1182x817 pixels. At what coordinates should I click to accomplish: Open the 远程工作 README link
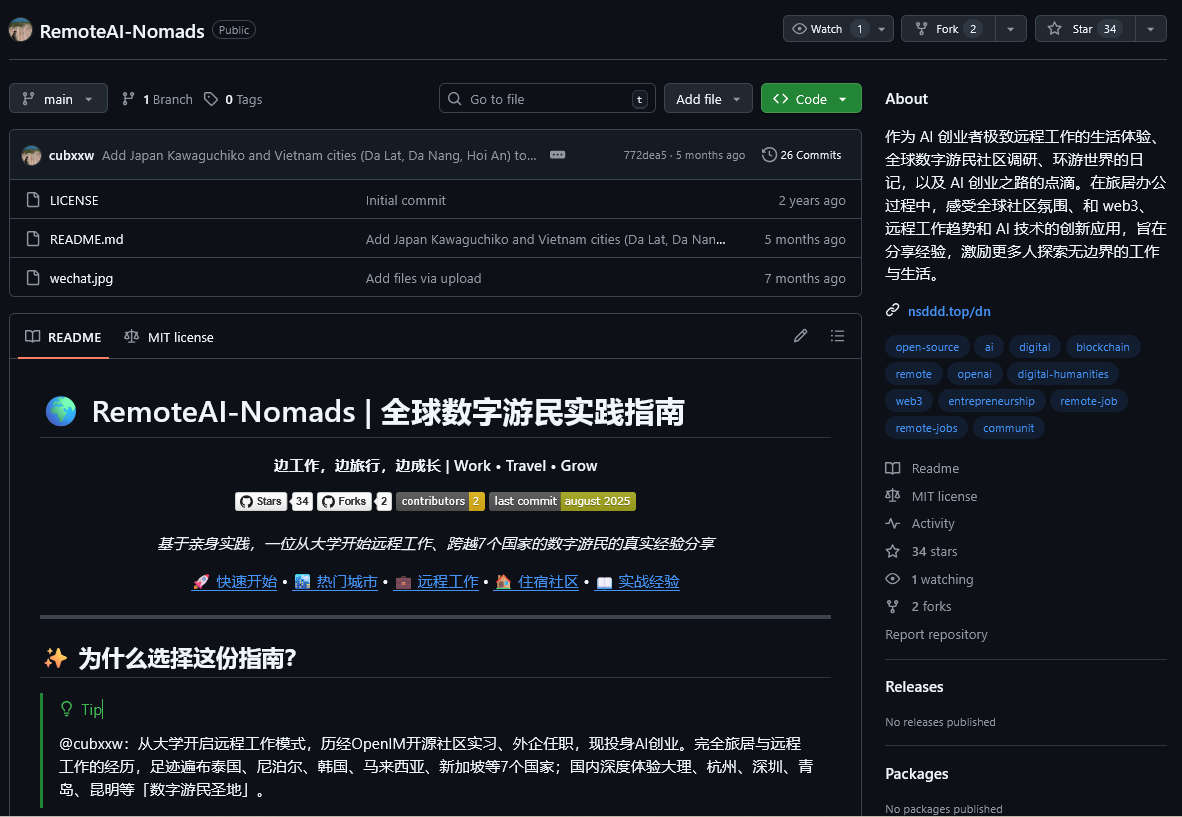(436, 582)
